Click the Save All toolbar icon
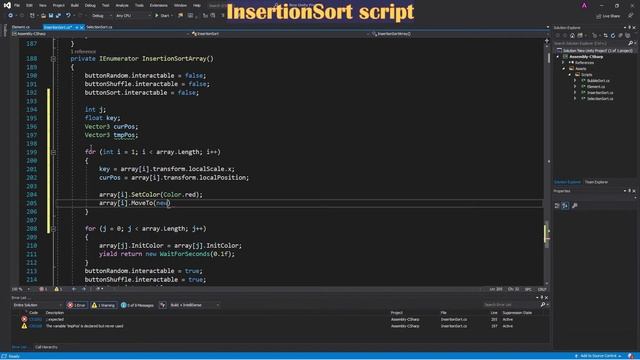Viewport: 640px width, 360px height. 58,16
